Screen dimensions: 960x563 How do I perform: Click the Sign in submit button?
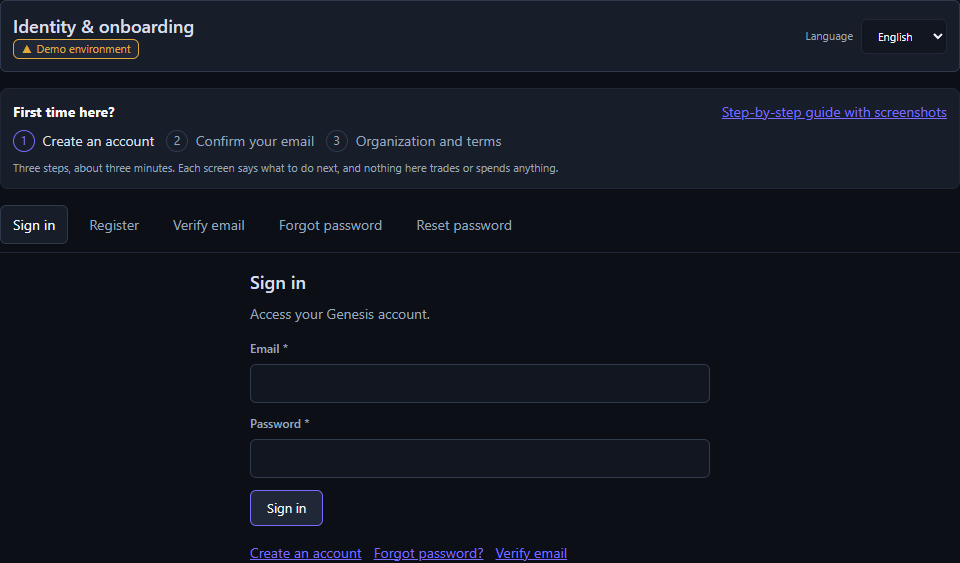coord(287,508)
